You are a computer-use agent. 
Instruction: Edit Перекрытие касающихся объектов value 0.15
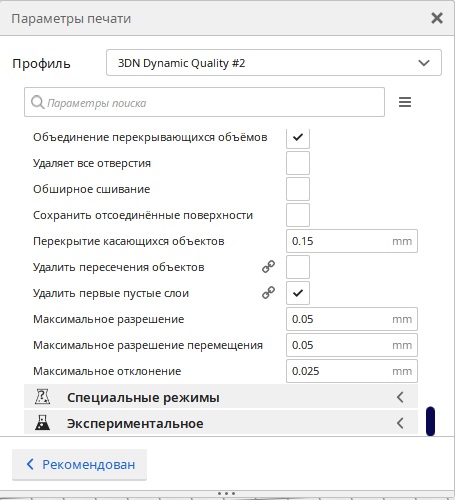click(x=352, y=241)
